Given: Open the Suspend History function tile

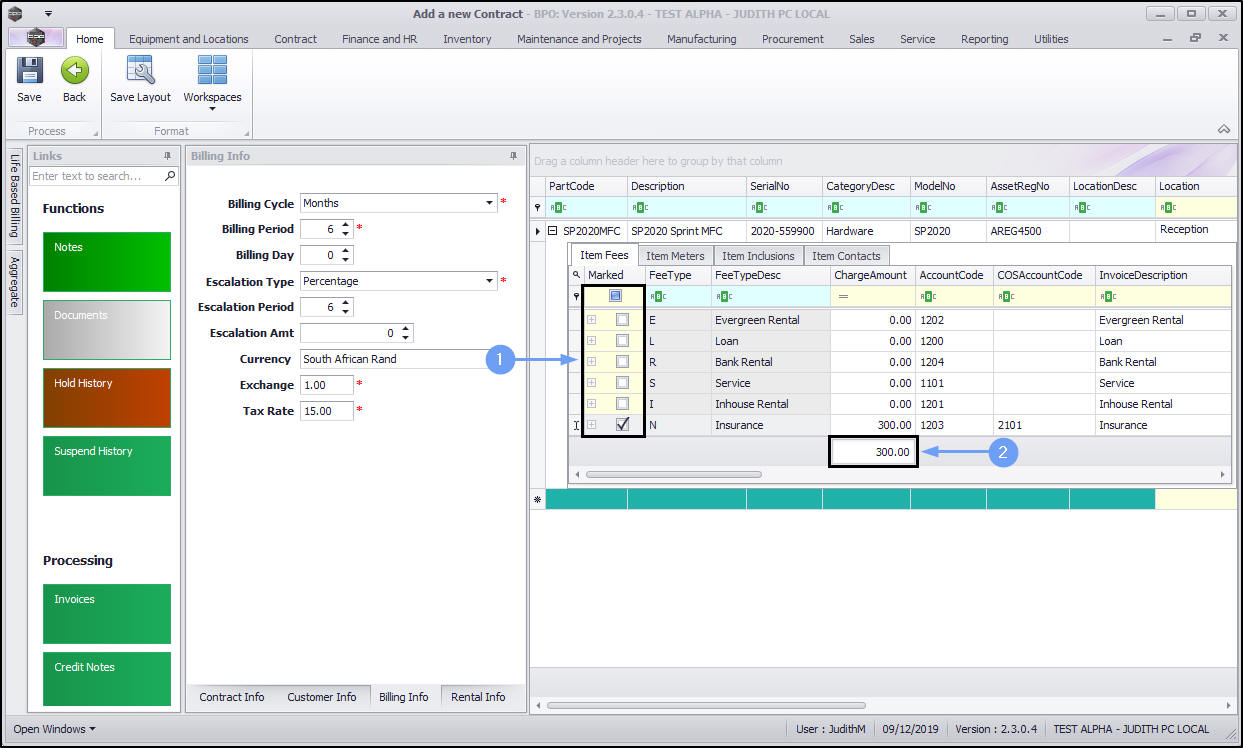Looking at the screenshot, I should click(107, 466).
